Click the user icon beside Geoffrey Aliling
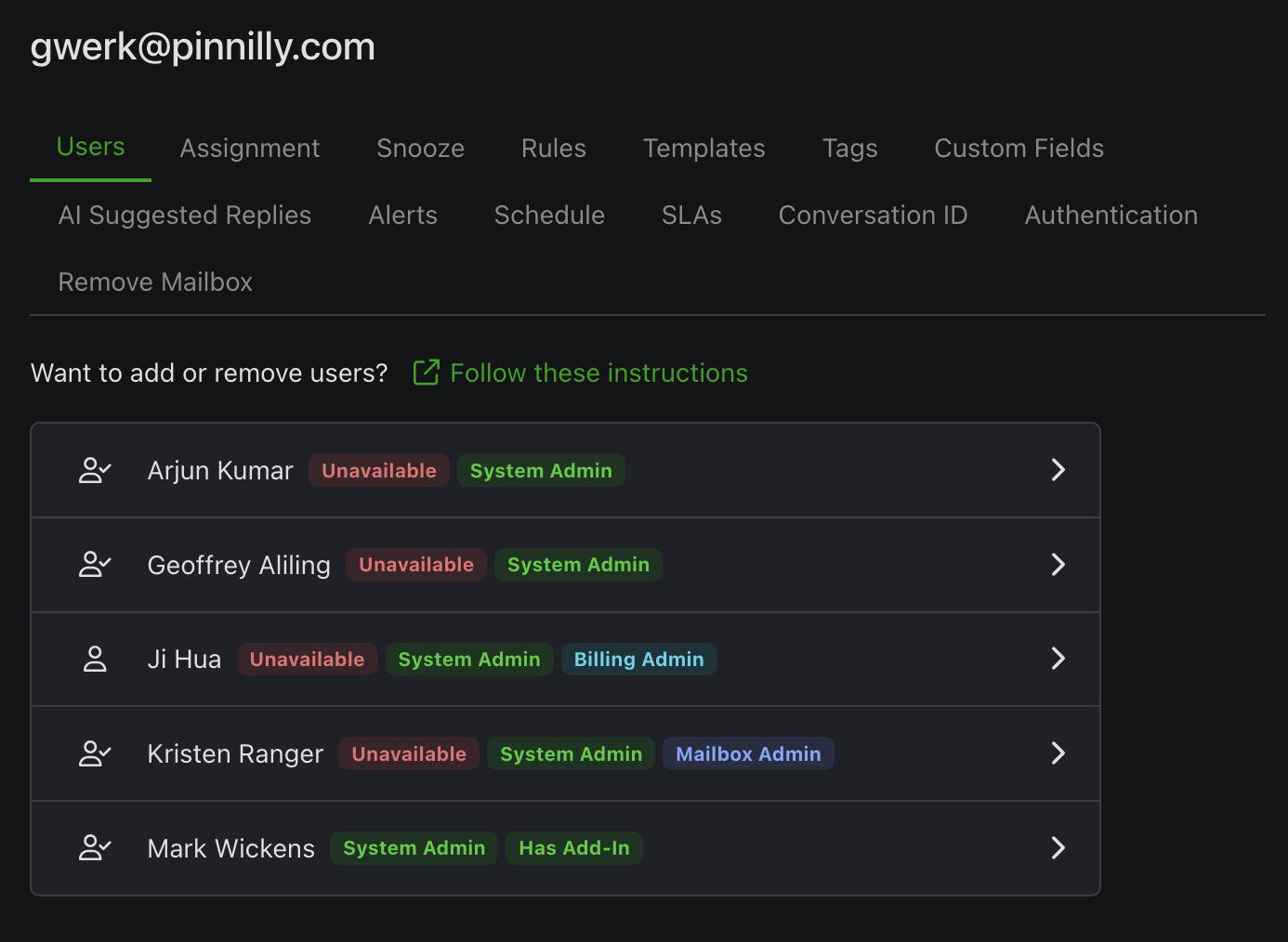 [x=95, y=565]
